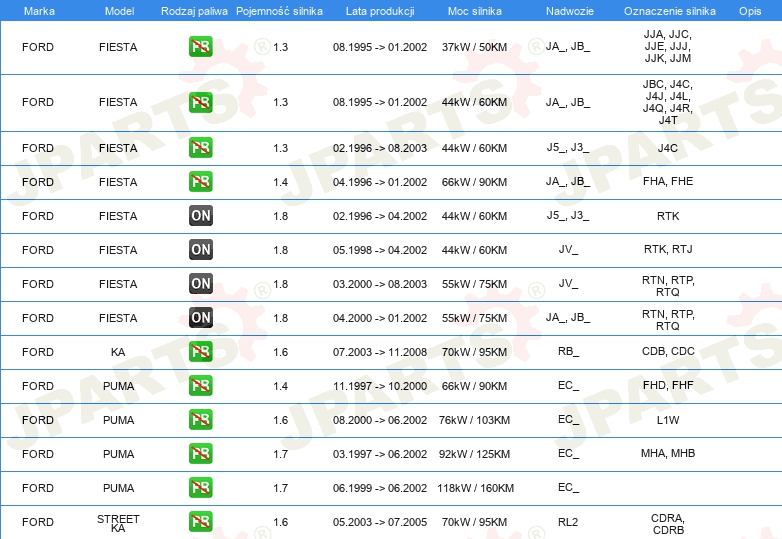Image resolution: width=782 pixels, height=539 pixels.
Task: Click the STREET KA model cell
Action: (118, 523)
